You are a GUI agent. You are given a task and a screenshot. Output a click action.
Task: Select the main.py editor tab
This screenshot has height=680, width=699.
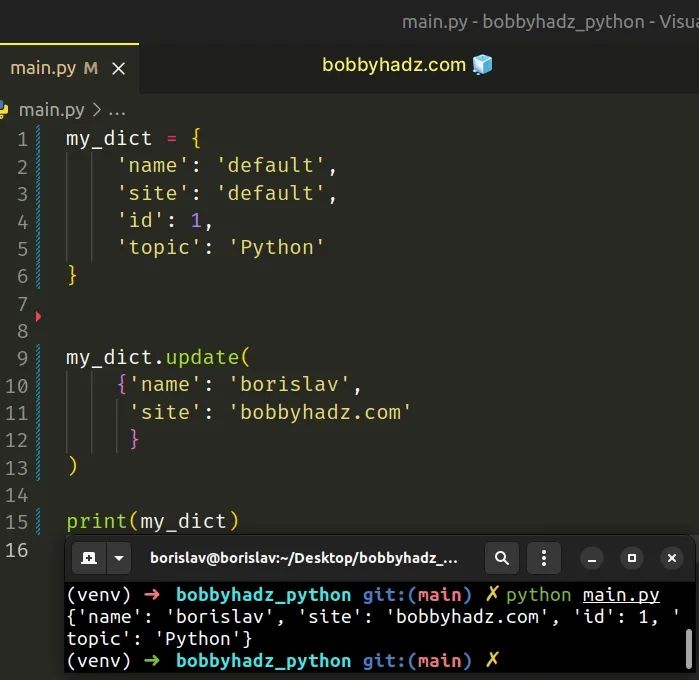pos(69,68)
